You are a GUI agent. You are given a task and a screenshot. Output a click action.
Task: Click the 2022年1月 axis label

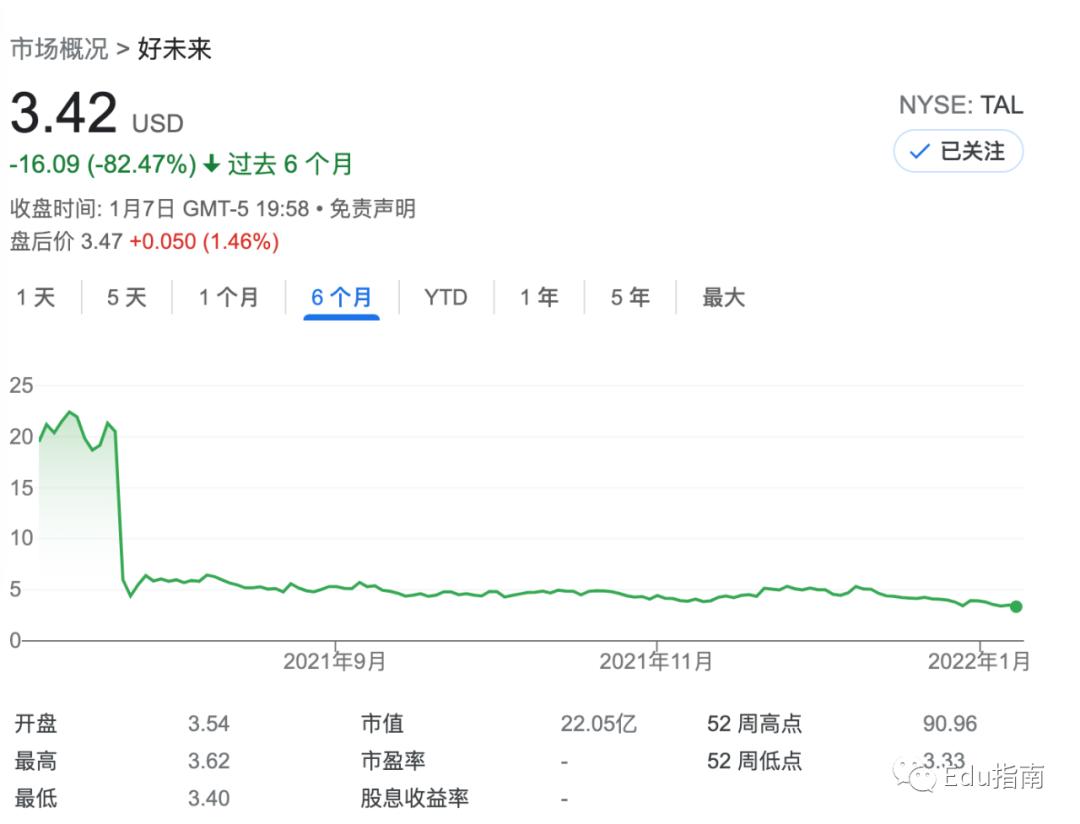point(979,661)
